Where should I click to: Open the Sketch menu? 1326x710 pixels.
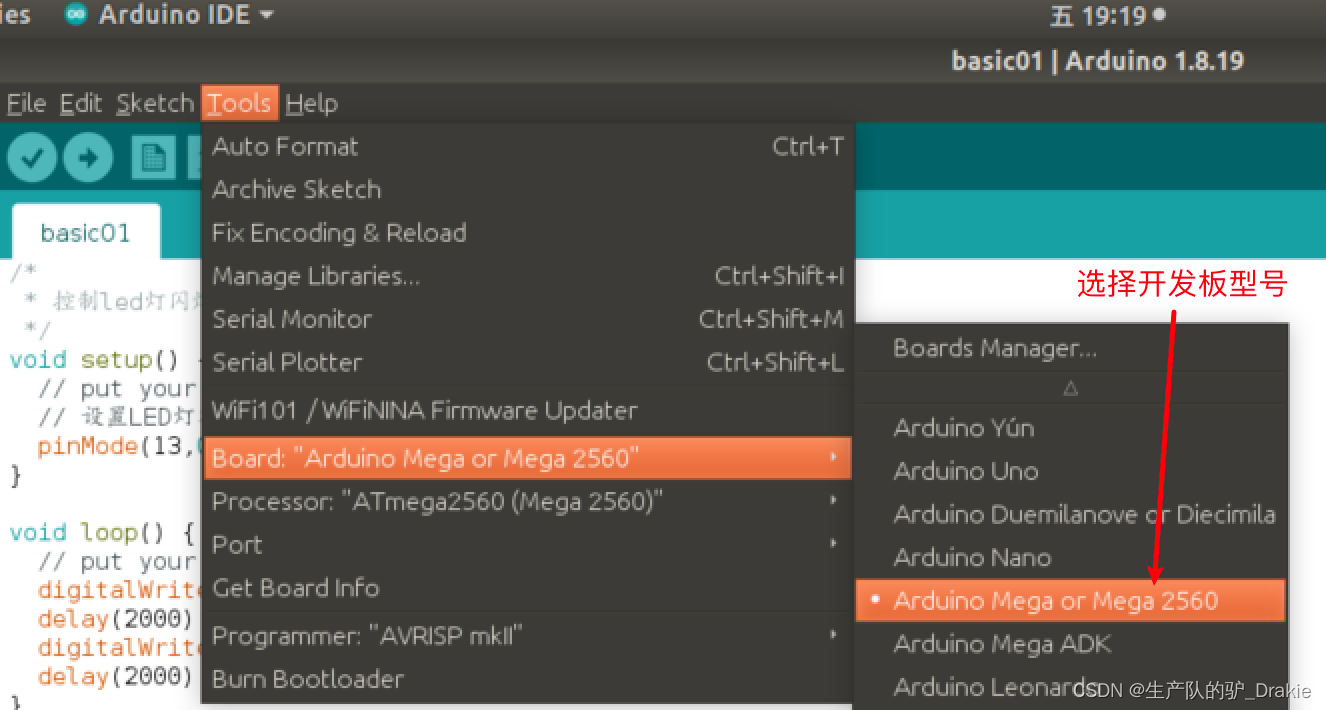[155, 103]
